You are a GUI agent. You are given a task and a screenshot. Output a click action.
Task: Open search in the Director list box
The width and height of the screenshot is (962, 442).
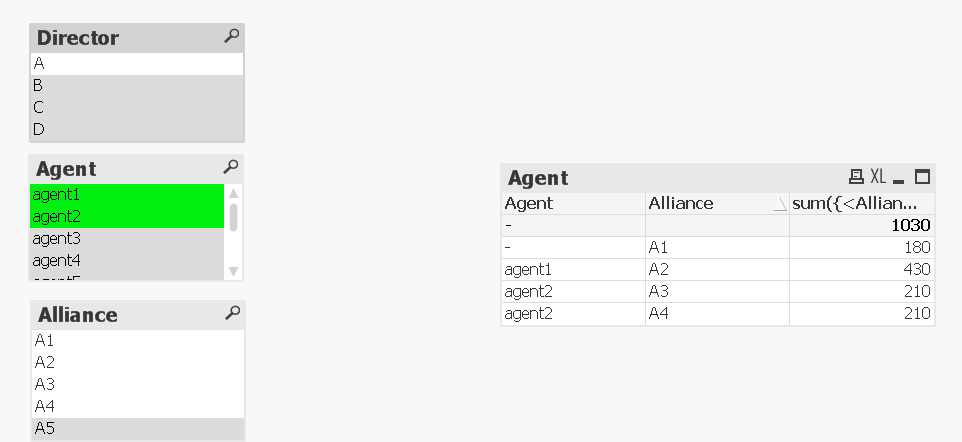click(231, 36)
